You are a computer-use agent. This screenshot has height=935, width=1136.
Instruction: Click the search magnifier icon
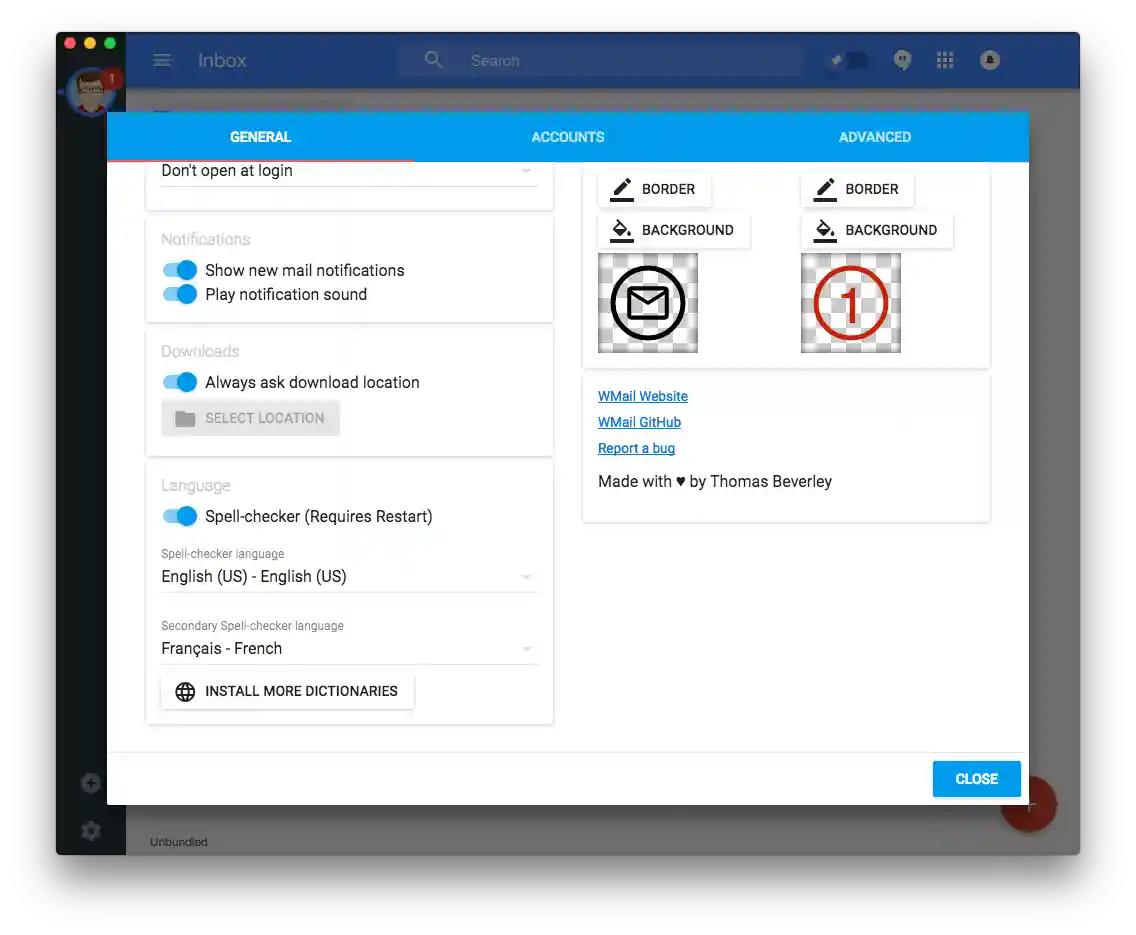(433, 60)
